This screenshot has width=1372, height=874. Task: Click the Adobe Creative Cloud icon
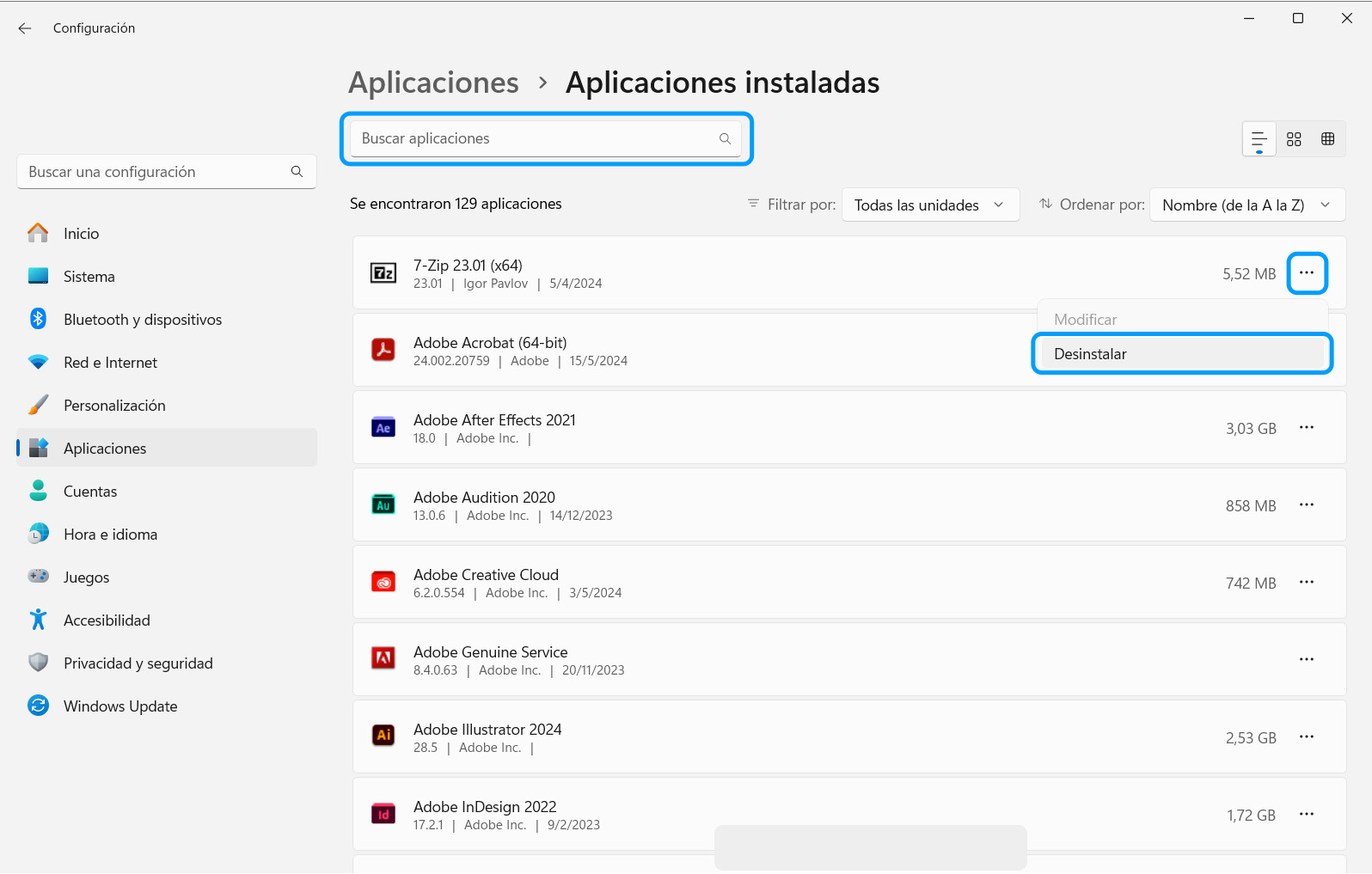pyautogui.click(x=383, y=583)
